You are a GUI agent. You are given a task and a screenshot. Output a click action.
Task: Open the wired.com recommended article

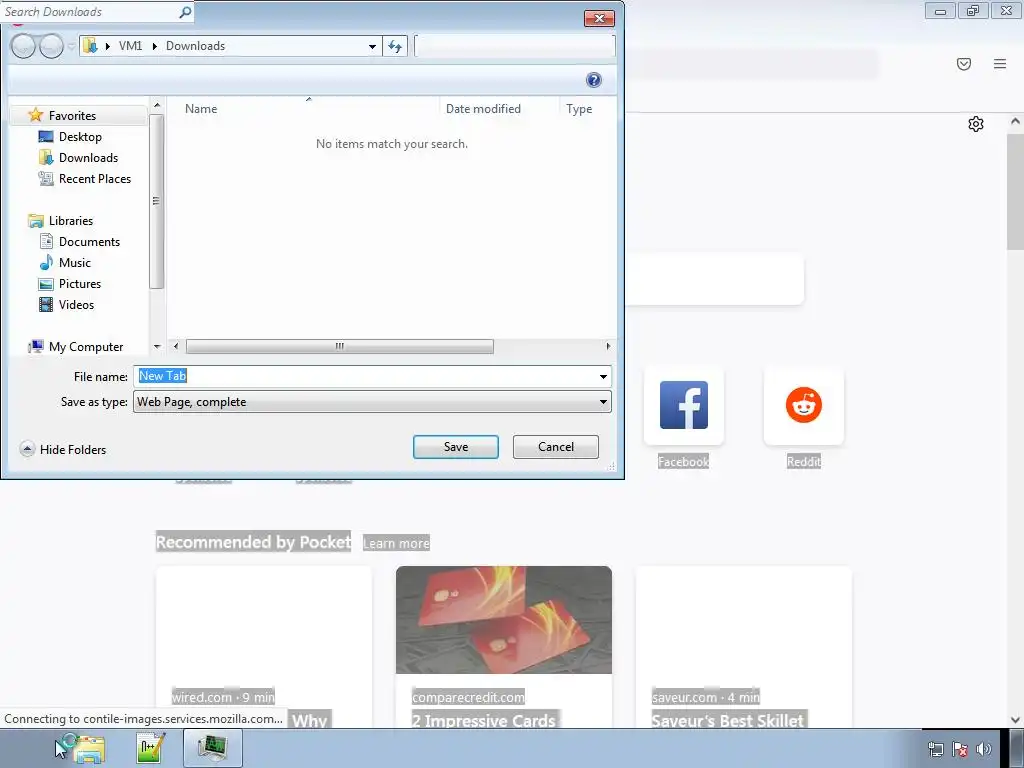[x=264, y=647]
